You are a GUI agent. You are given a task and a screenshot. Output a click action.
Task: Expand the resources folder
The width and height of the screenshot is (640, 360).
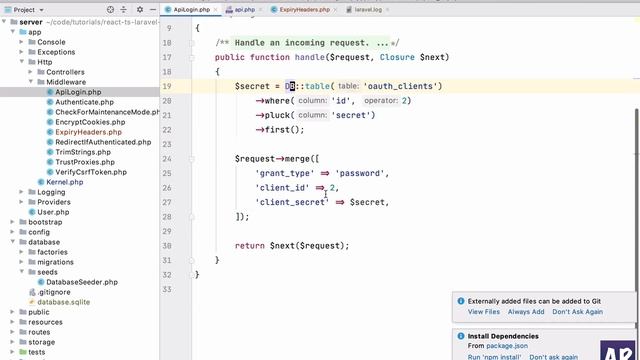pos(13,322)
